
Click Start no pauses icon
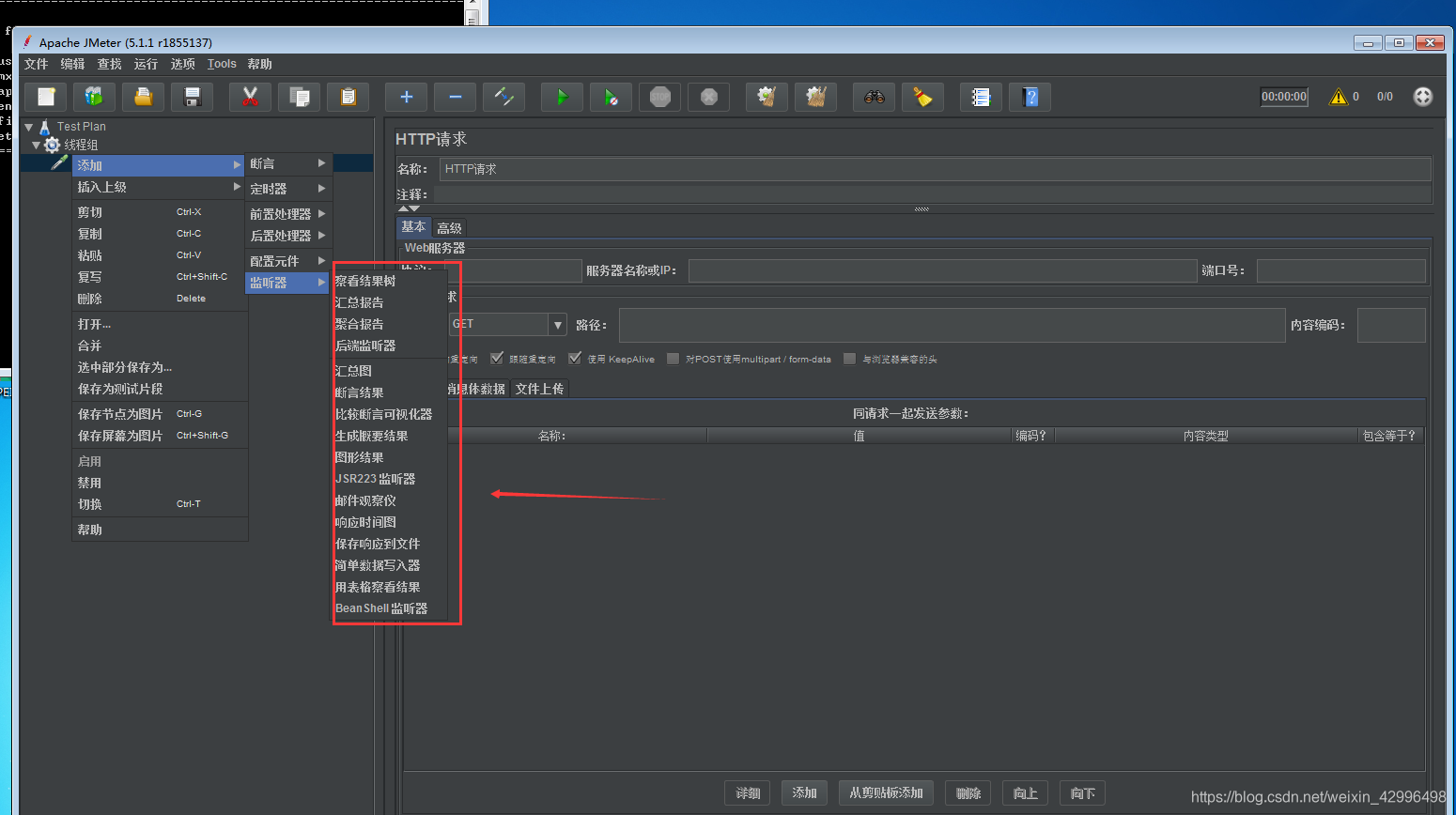pyautogui.click(x=611, y=97)
